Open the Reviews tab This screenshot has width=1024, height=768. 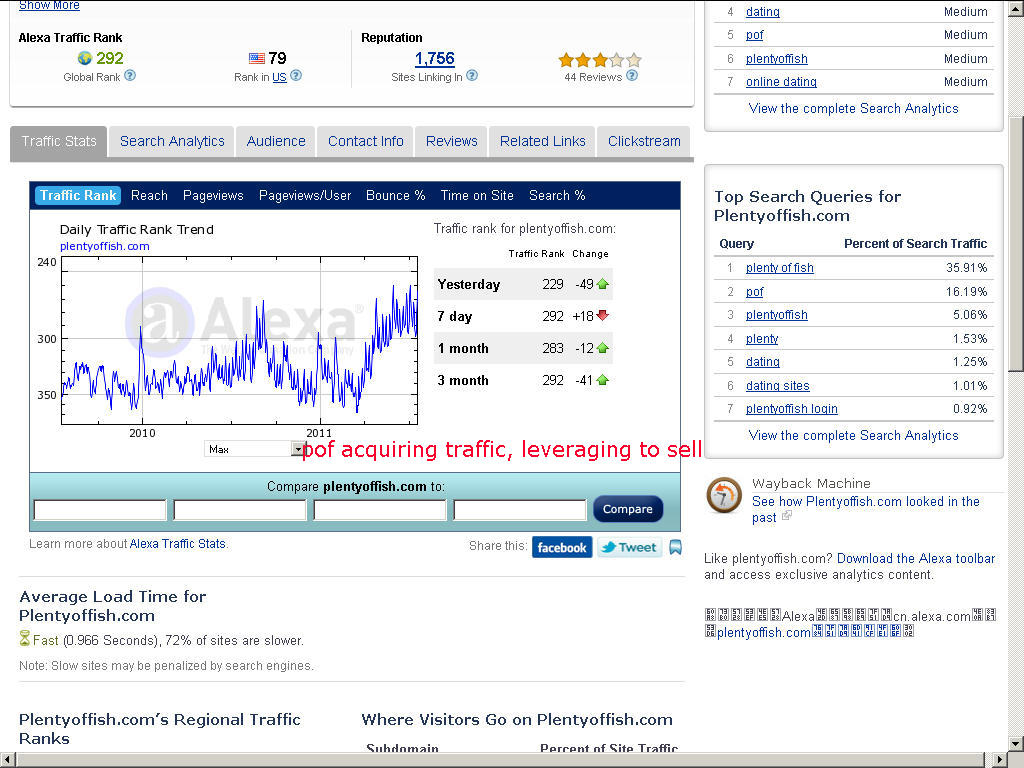point(451,142)
